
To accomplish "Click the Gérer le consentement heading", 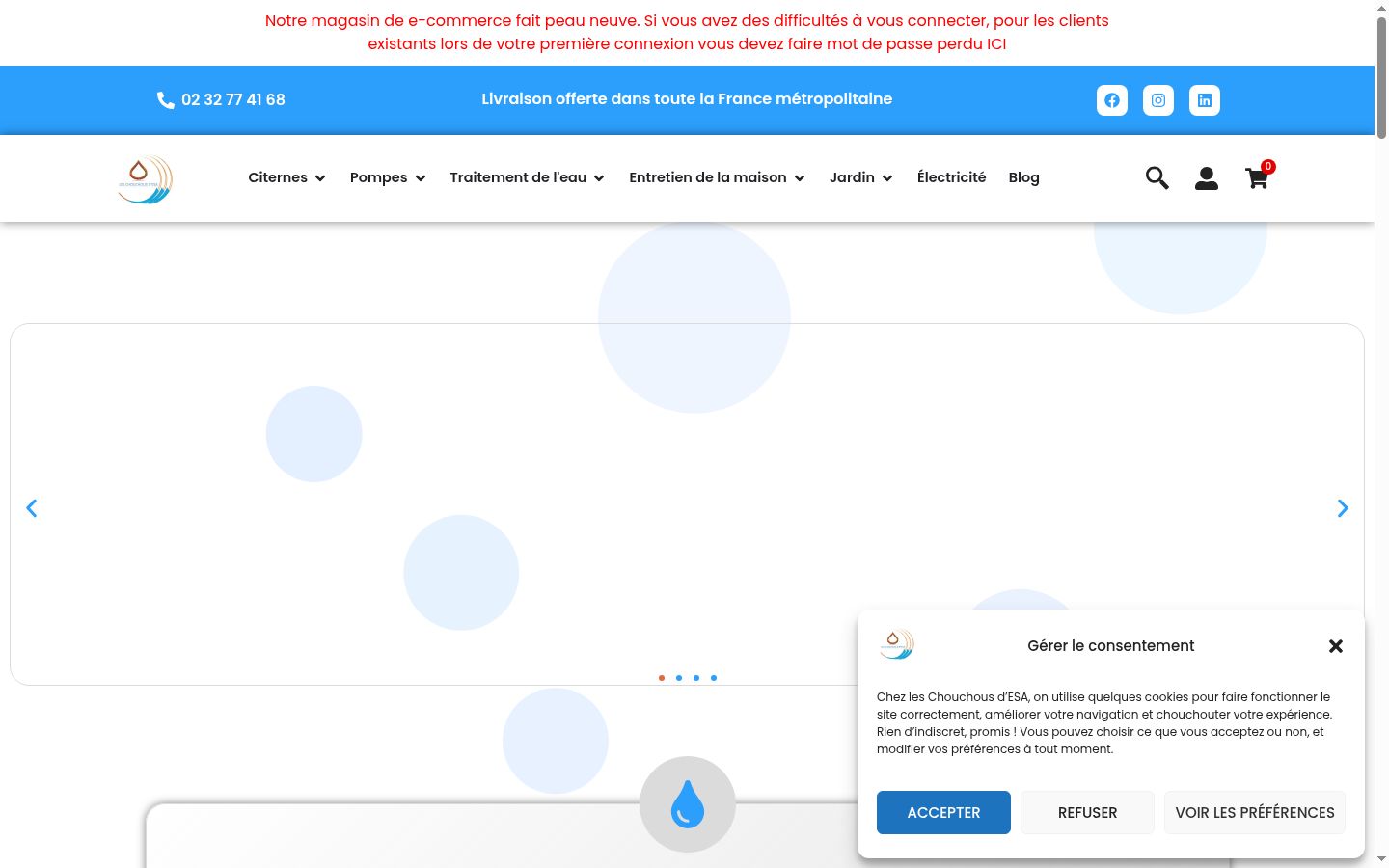I will 1111,646.
